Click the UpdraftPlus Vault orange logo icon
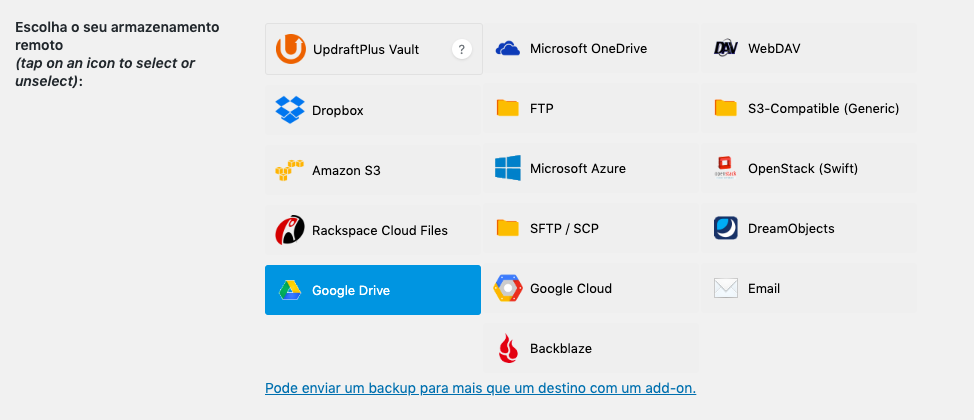The height and width of the screenshot is (420, 974). 290,49
